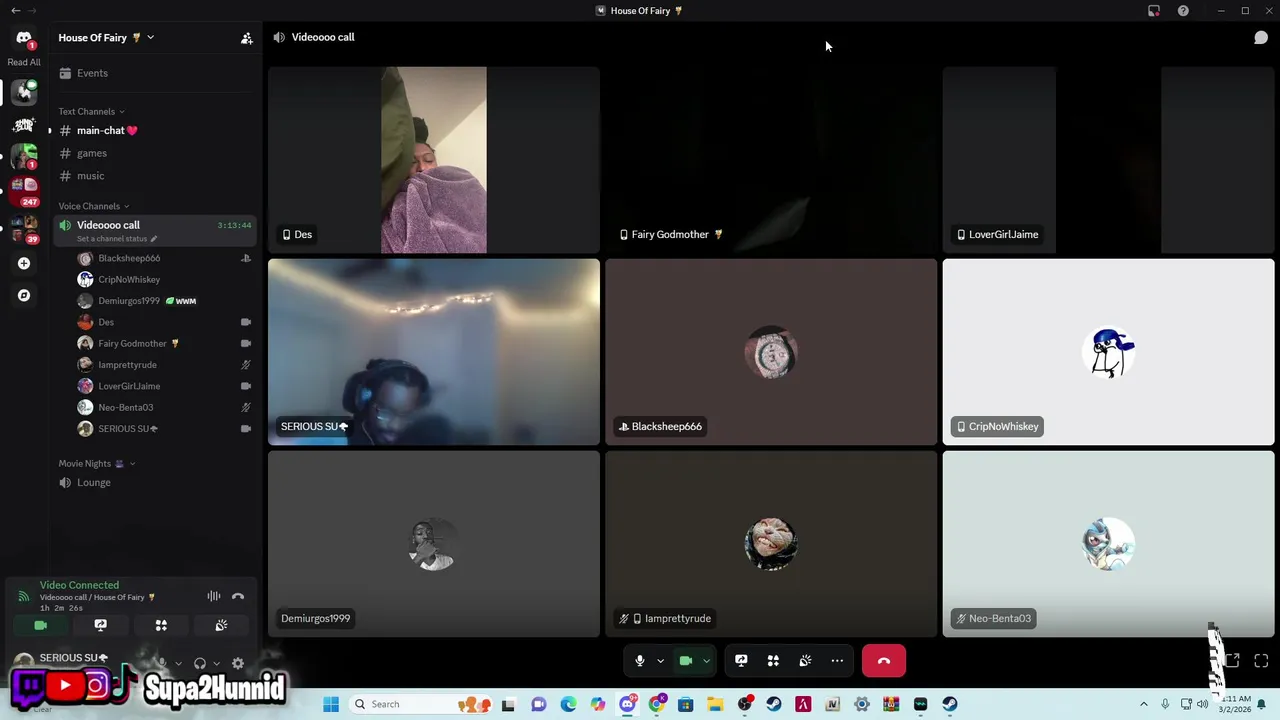Open camera options arrow in call bar
The height and width of the screenshot is (720, 1280).
[706, 661]
